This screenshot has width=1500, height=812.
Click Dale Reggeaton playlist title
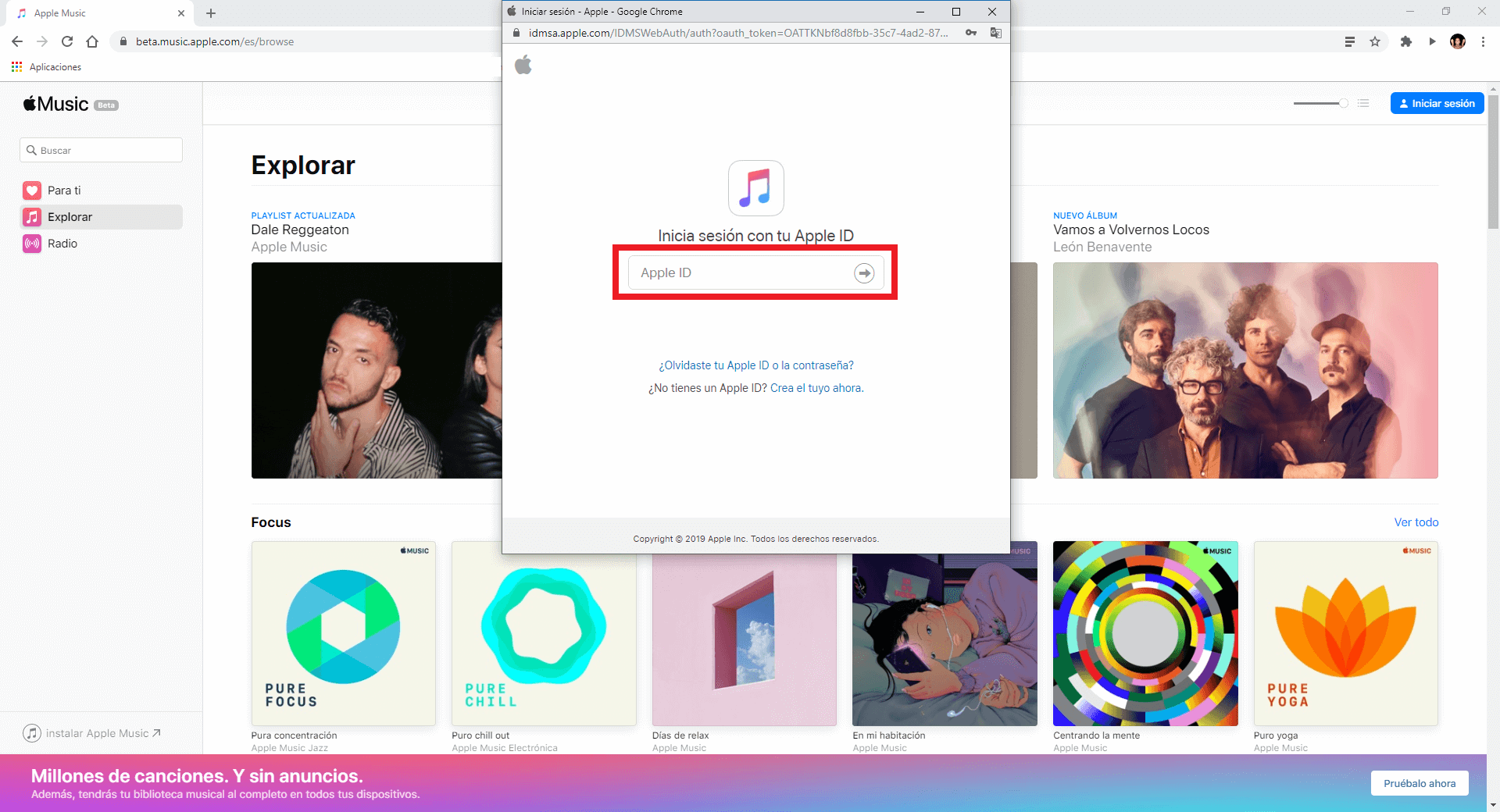click(x=300, y=230)
